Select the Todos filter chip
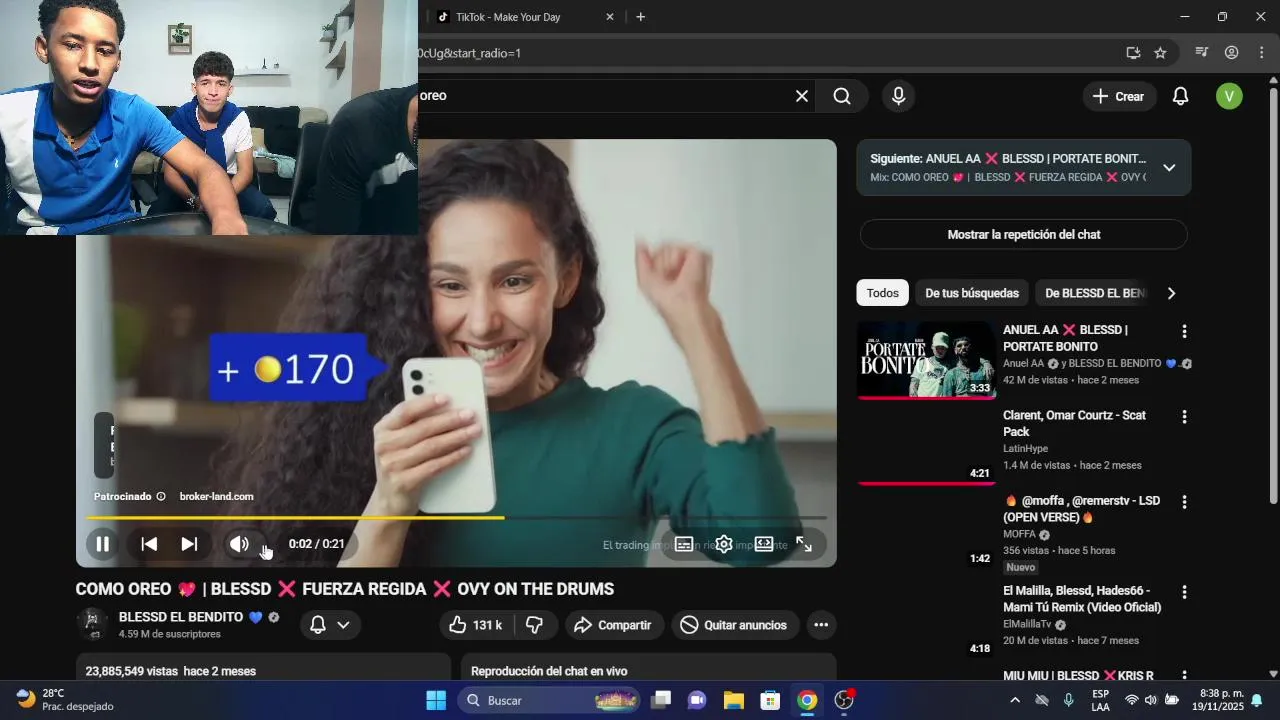Viewport: 1280px width, 720px height. (882, 293)
